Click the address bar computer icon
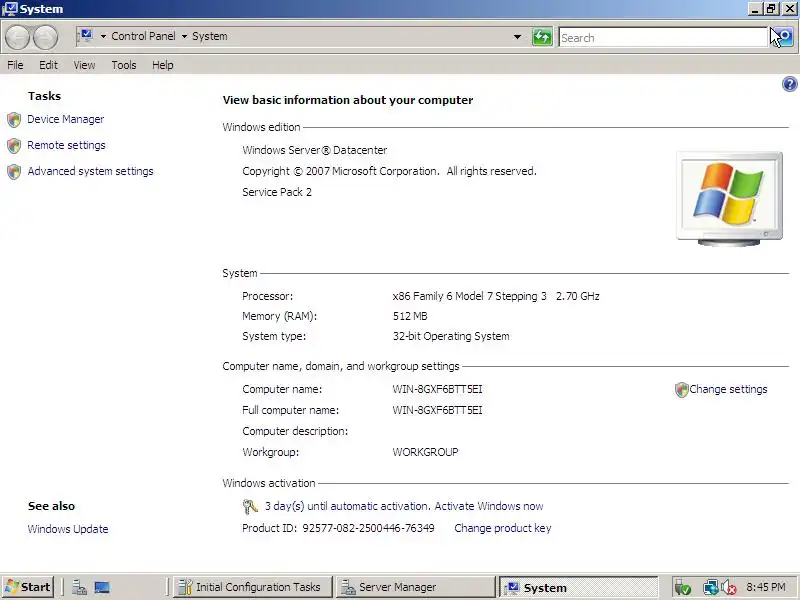This screenshot has width=800, height=600. (86, 36)
